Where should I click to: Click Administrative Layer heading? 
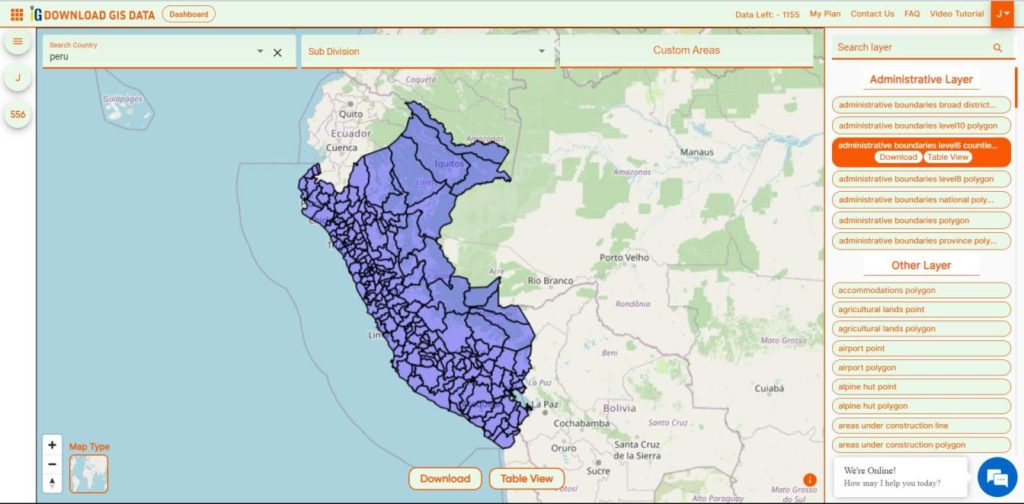[921, 80]
